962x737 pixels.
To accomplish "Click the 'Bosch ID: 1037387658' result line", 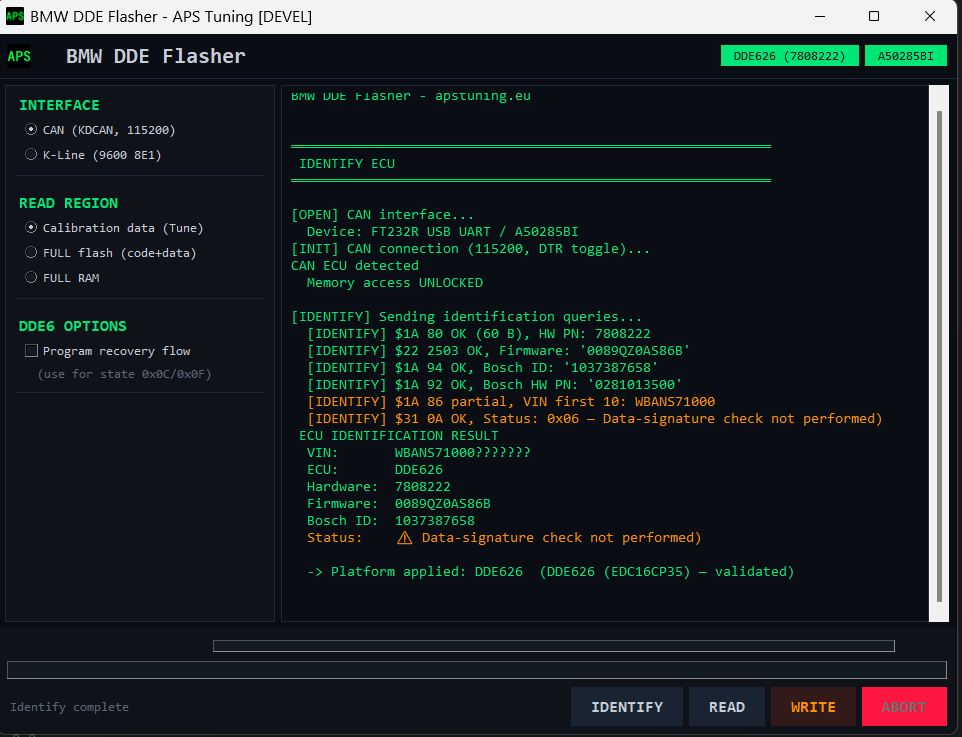I will coord(390,521).
